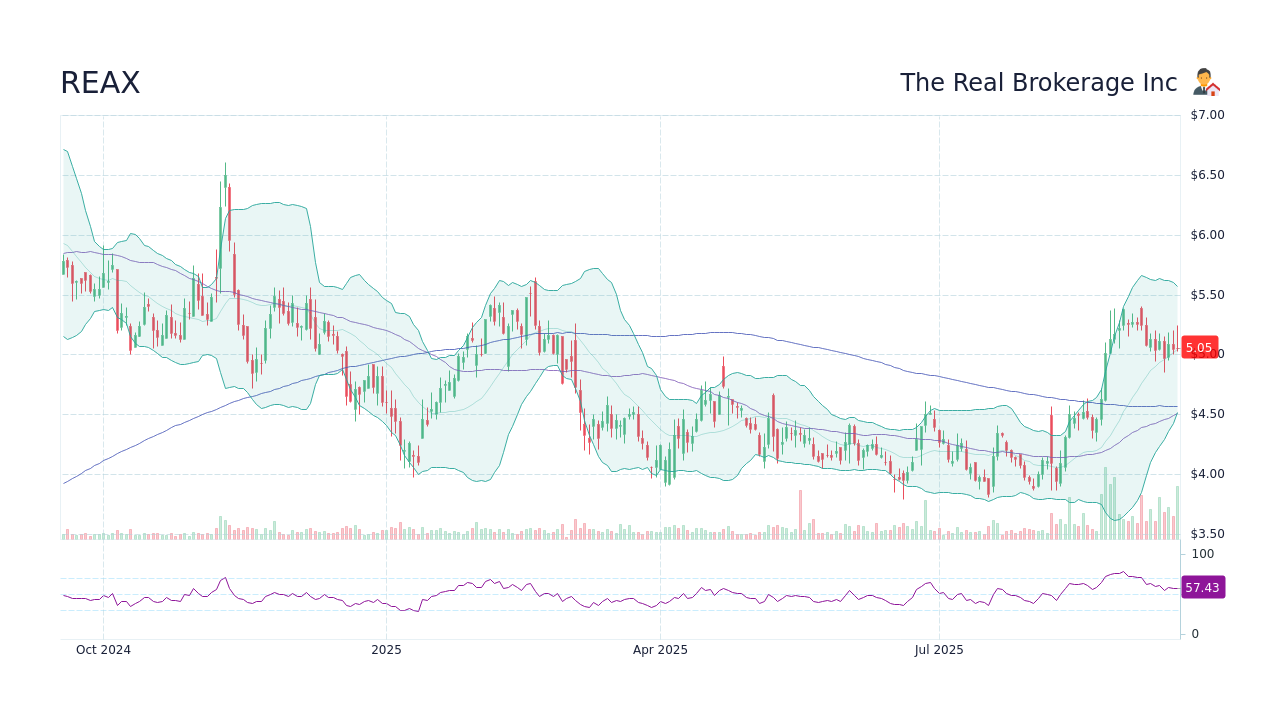
Task: Click the 2025 label on the time axis
Action: click(384, 649)
